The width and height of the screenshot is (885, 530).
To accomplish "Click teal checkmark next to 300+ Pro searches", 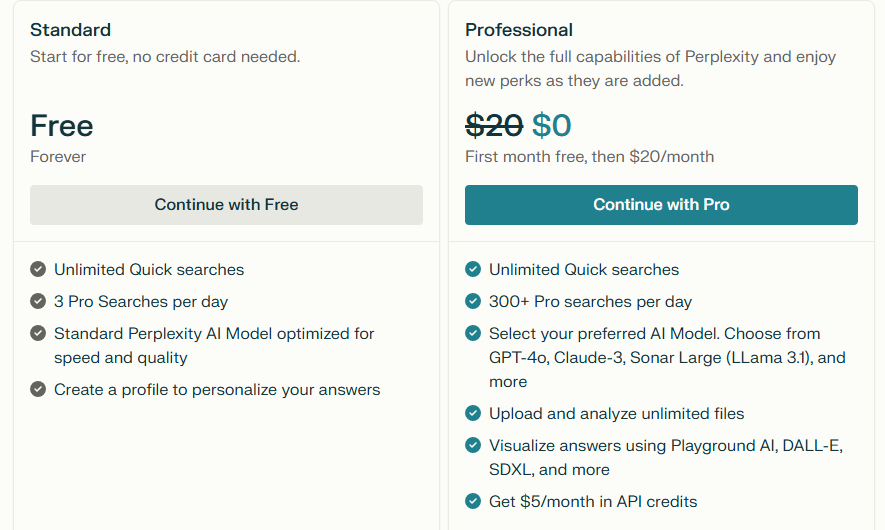I will (x=473, y=301).
